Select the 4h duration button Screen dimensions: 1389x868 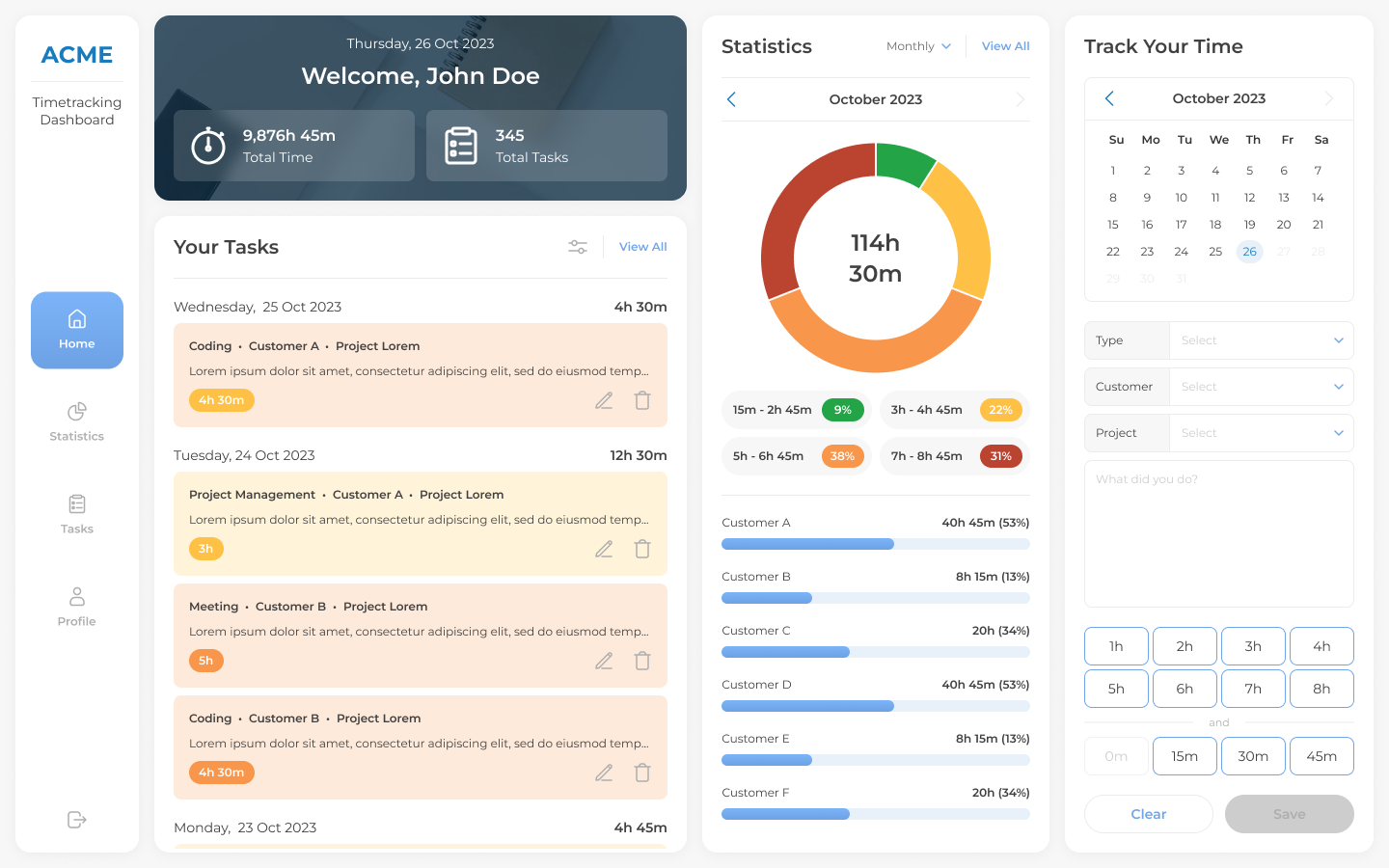(1321, 645)
